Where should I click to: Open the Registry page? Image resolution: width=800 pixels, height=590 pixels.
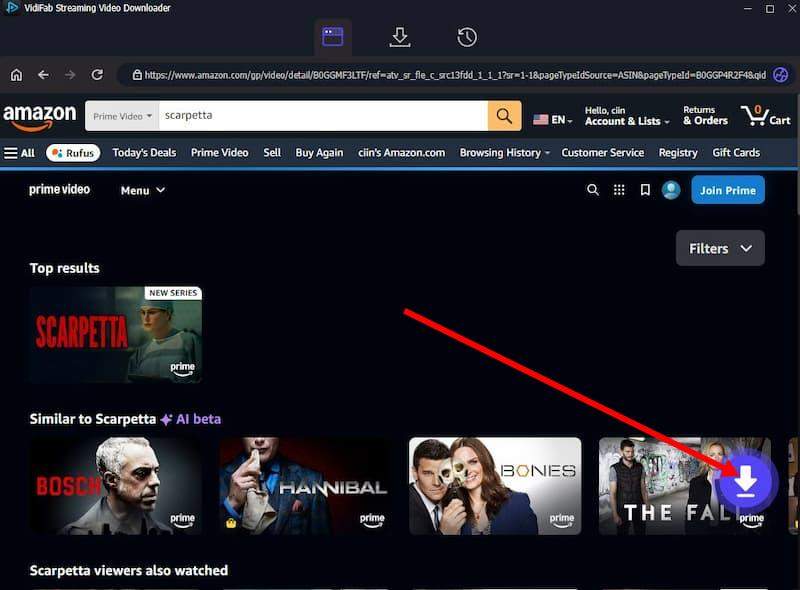(x=678, y=153)
